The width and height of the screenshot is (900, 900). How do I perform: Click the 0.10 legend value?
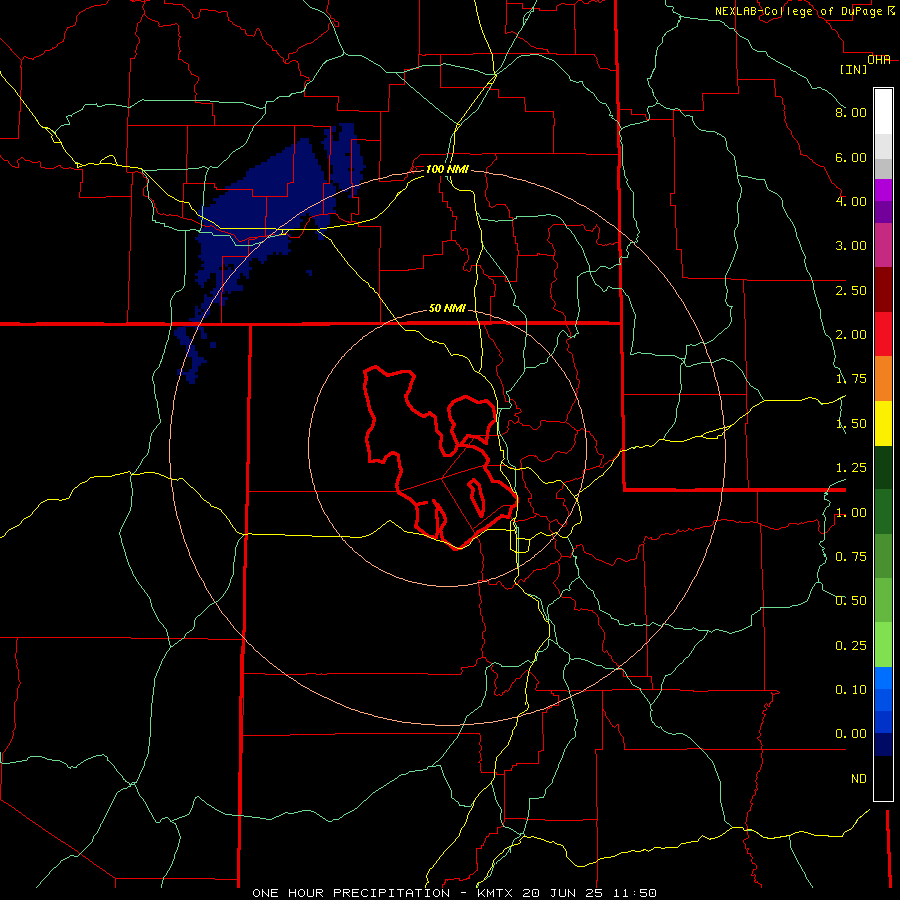pyautogui.click(x=851, y=690)
